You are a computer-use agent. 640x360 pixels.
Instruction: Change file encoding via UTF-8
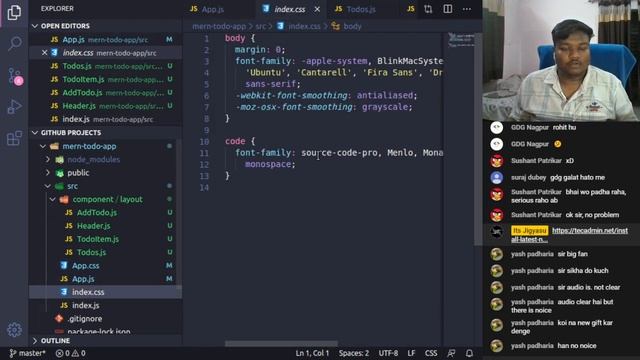pyautogui.click(x=388, y=353)
